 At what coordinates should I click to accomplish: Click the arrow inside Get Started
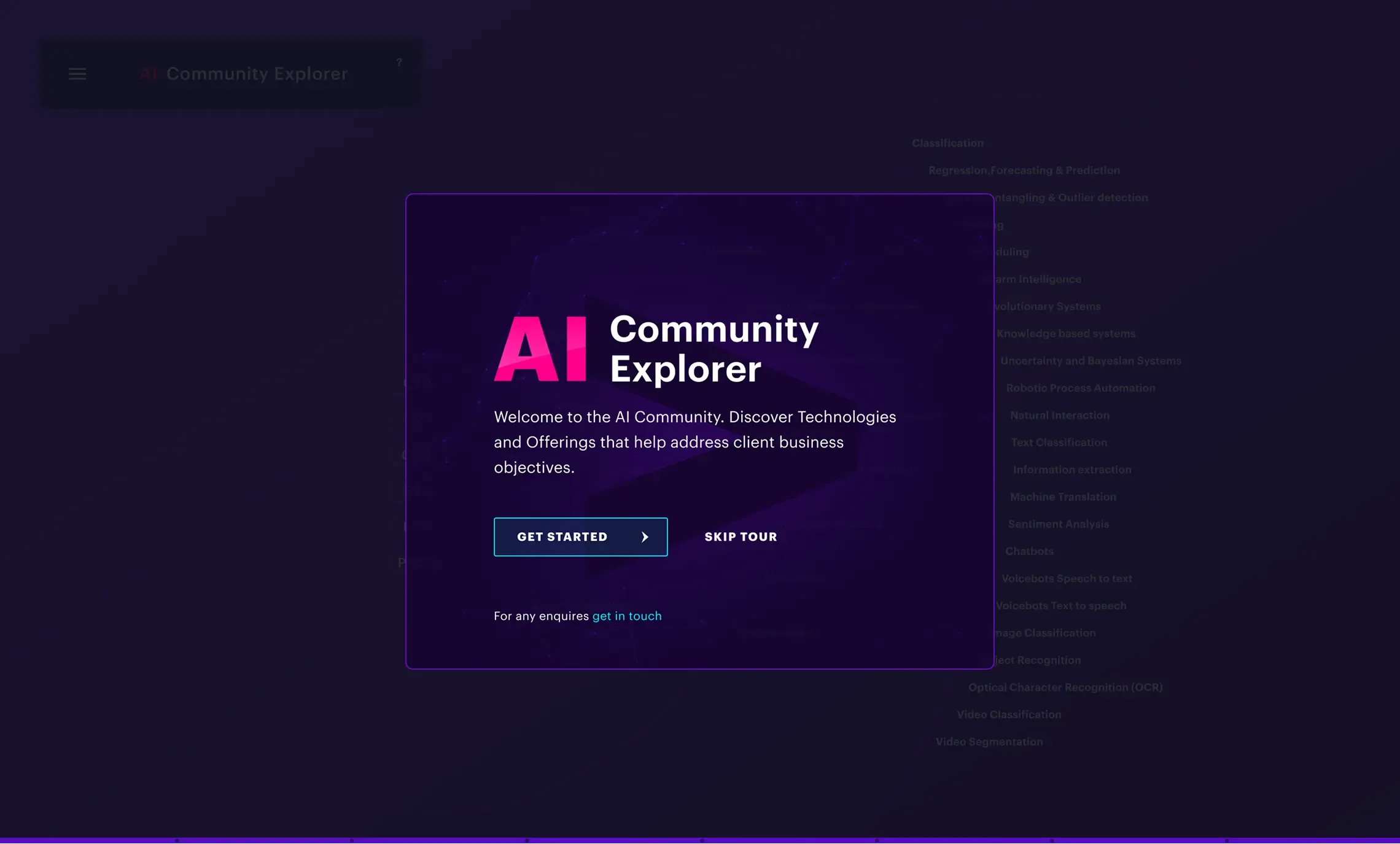645,537
